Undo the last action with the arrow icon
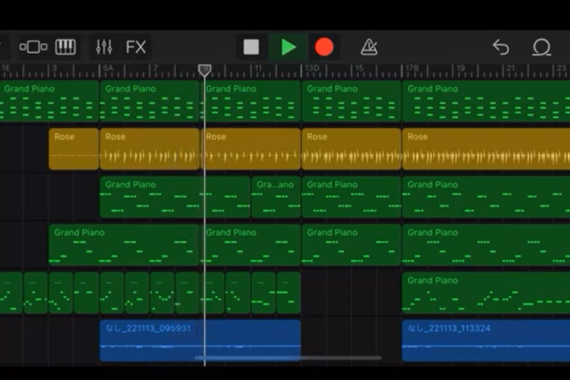 (x=501, y=47)
